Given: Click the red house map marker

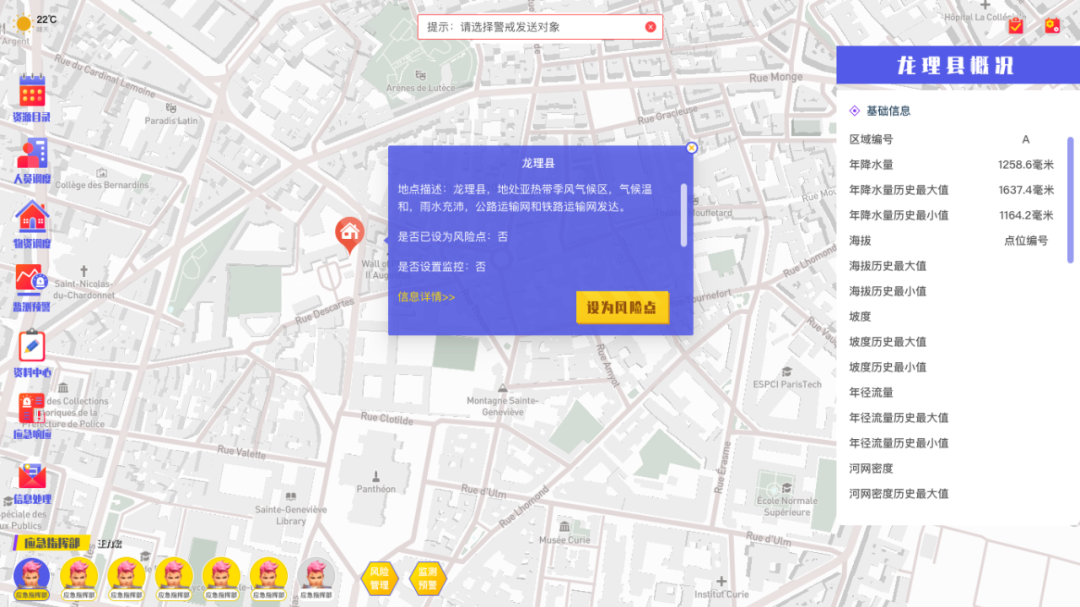Looking at the screenshot, I should (349, 233).
